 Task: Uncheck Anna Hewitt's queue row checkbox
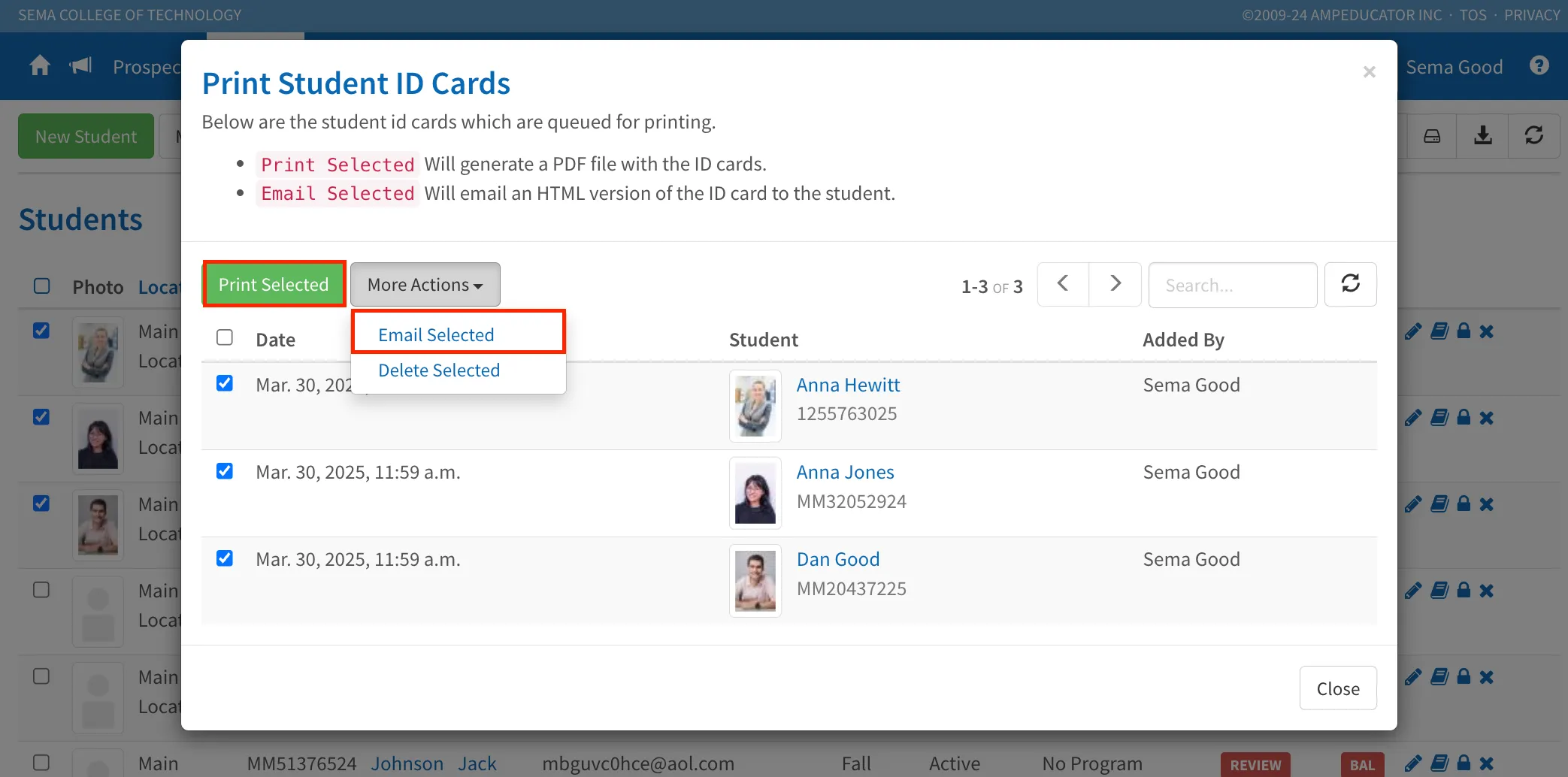tap(225, 383)
